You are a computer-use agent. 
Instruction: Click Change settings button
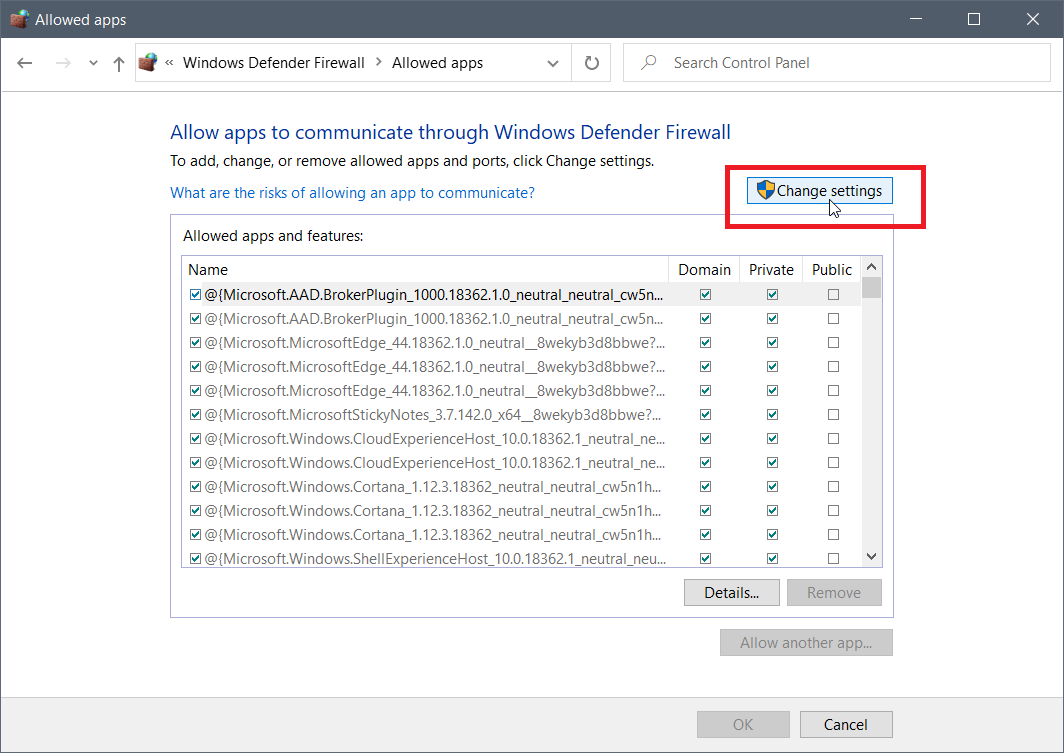[819, 190]
